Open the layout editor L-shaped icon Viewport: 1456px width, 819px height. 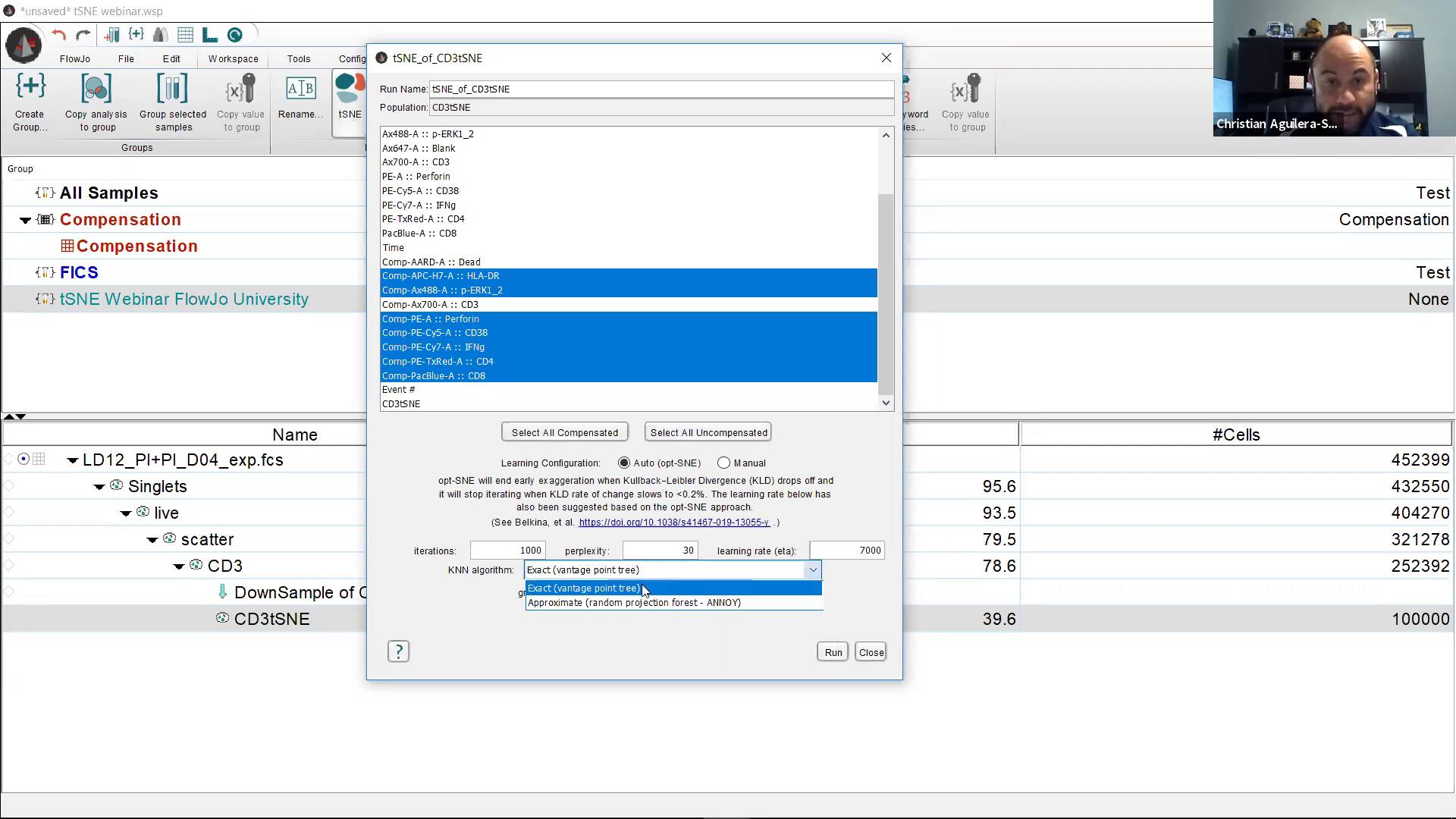[210, 35]
